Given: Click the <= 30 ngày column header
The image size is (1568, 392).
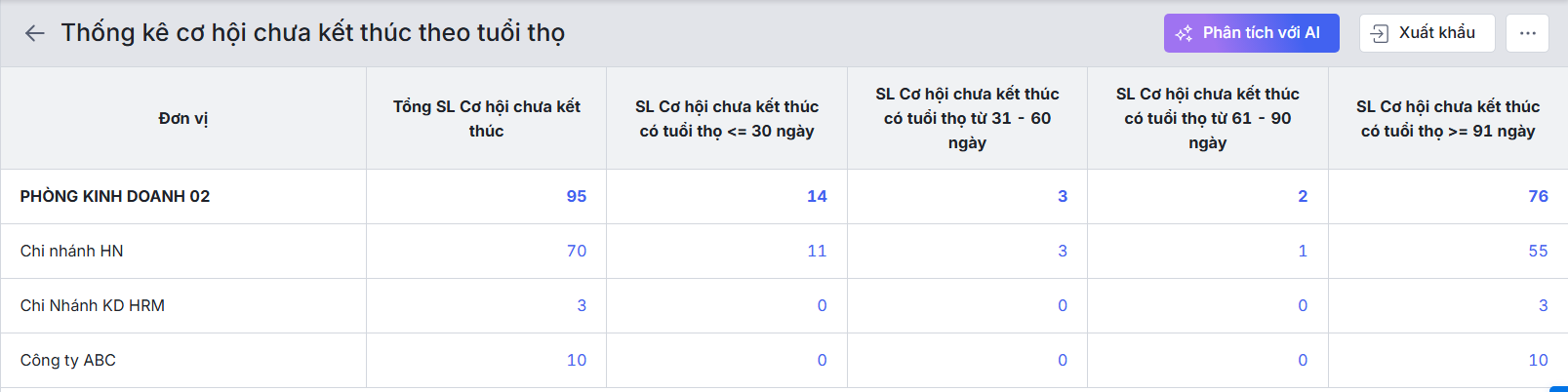Looking at the screenshot, I should coord(726,119).
